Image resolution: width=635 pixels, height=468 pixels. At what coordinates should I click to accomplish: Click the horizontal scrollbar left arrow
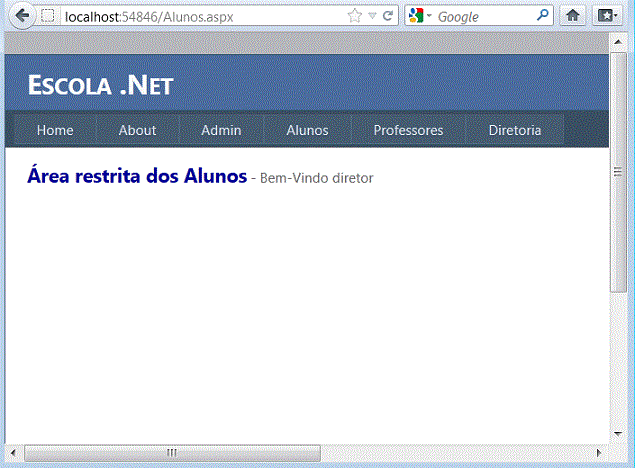(x=13, y=453)
